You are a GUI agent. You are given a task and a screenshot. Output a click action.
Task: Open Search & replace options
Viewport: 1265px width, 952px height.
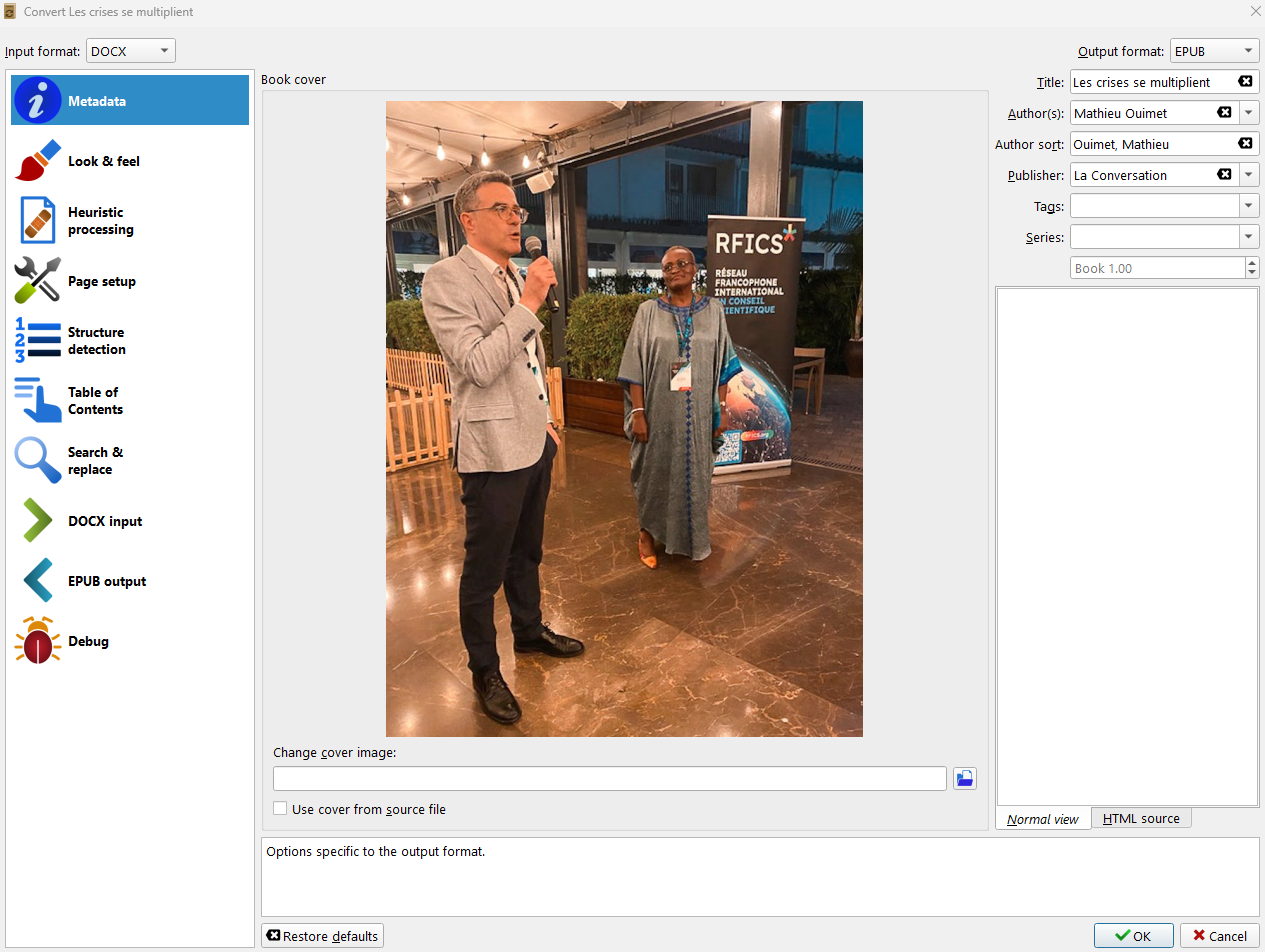[x=129, y=460]
